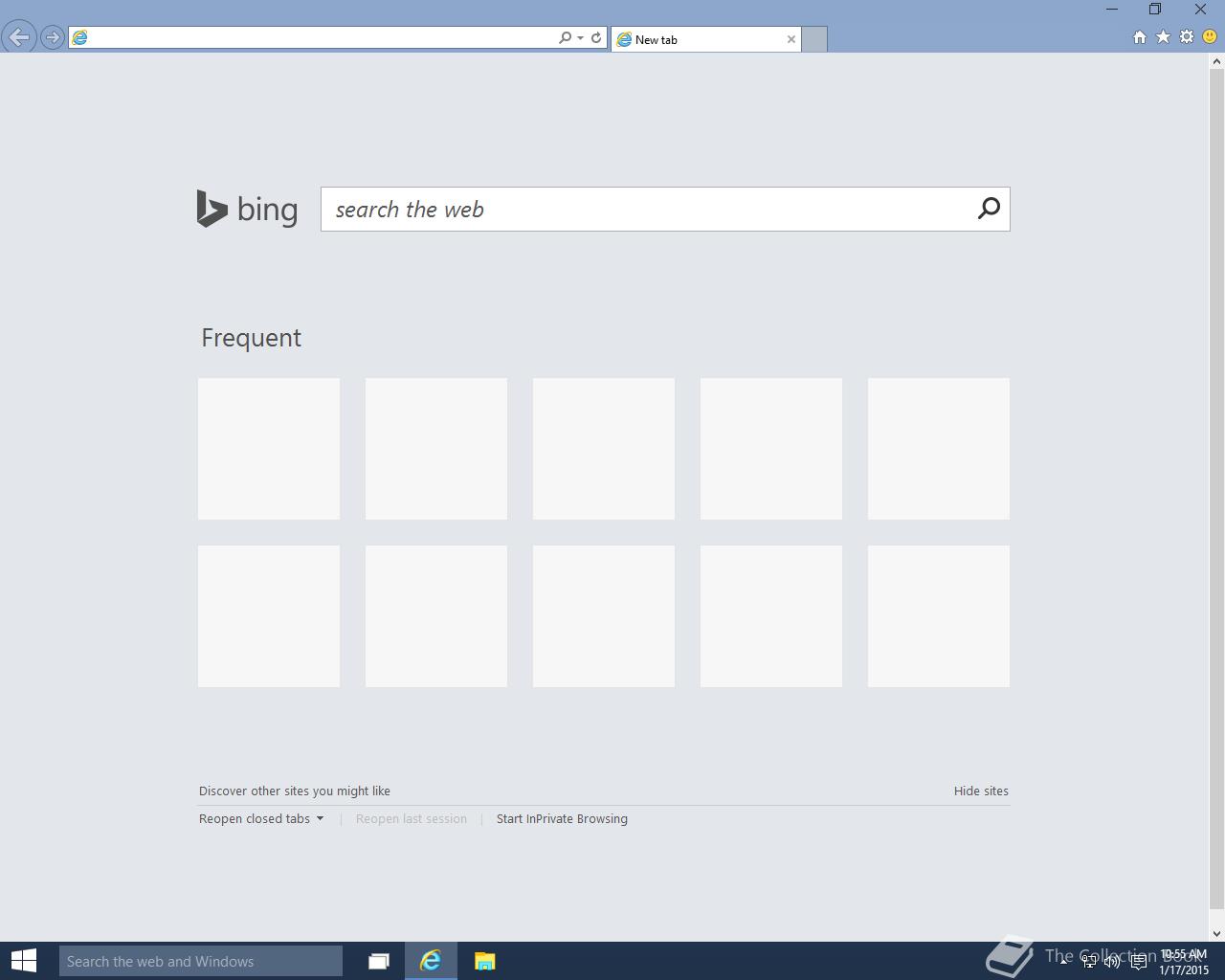Click the Internet Explorer taskbar icon
The height and width of the screenshot is (980, 1225).
click(x=431, y=961)
